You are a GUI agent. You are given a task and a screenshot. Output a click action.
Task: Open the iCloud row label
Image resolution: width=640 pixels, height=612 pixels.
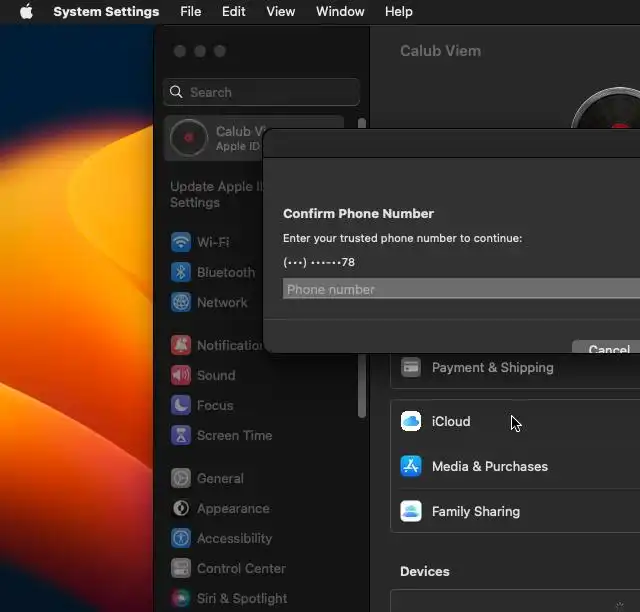(x=451, y=421)
